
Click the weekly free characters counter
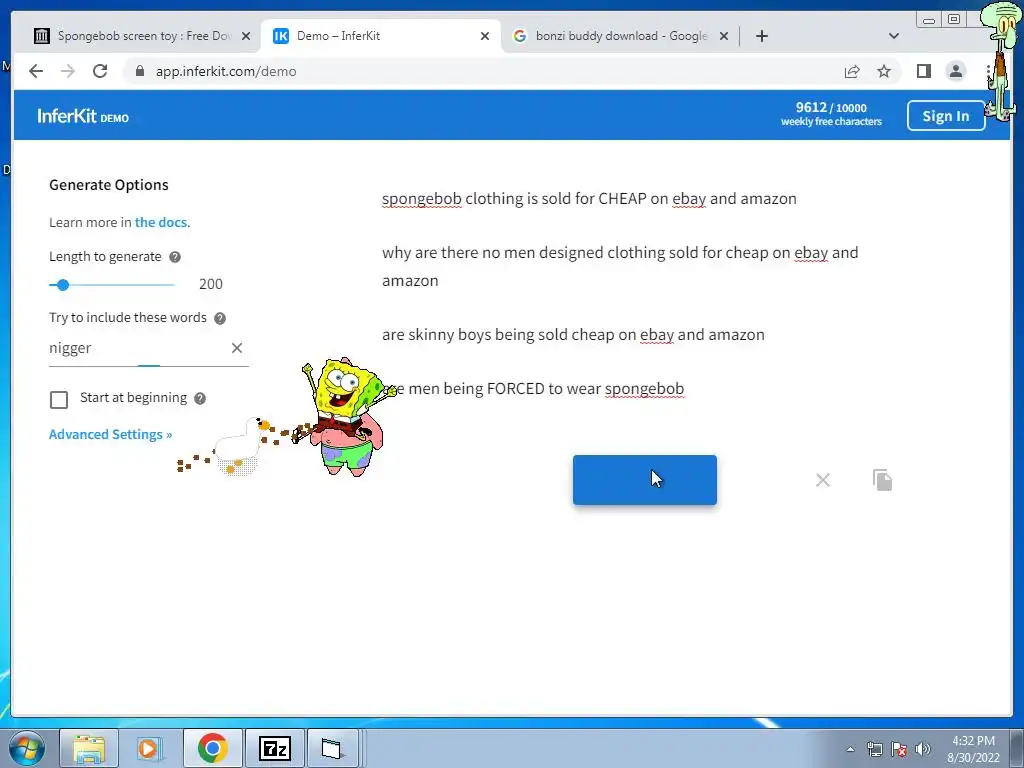(831, 114)
